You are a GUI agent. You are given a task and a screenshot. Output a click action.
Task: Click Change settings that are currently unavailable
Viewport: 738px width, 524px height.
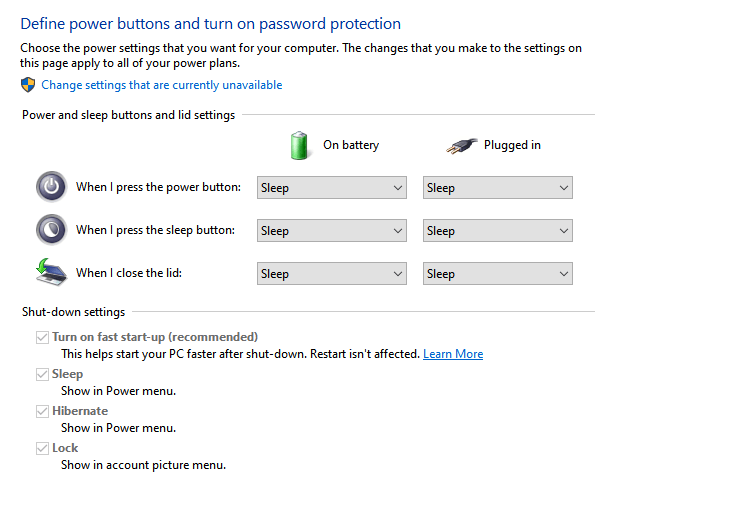click(x=161, y=85)
